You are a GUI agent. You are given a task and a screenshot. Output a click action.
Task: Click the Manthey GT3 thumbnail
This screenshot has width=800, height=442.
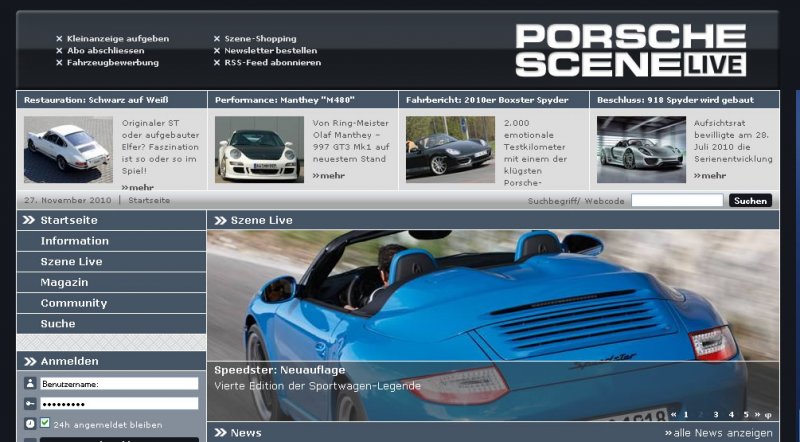[259, 150]
